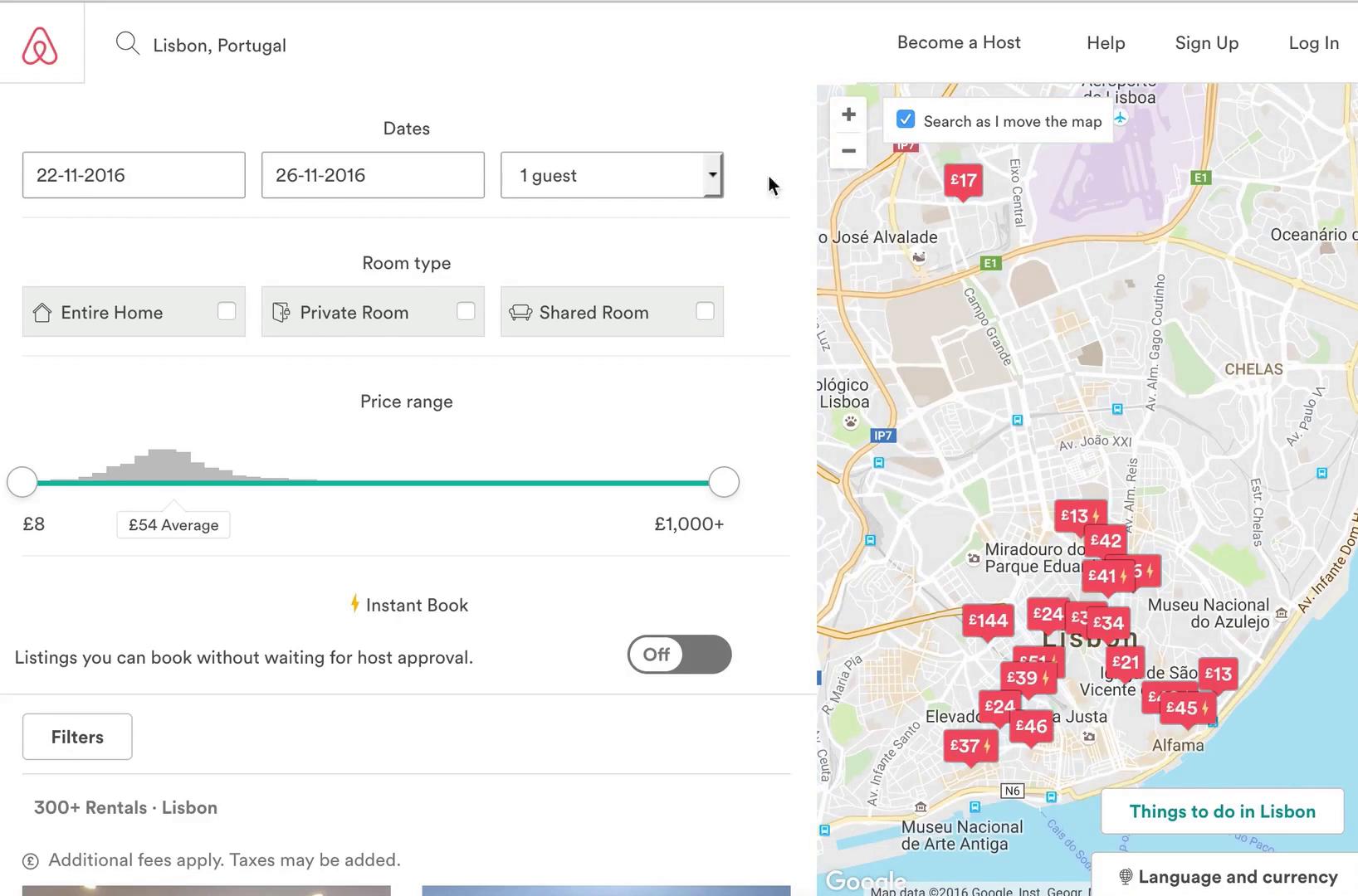Click Things to do in Lisbon
Viewport: 1358px width, 896px height.
1222,811
